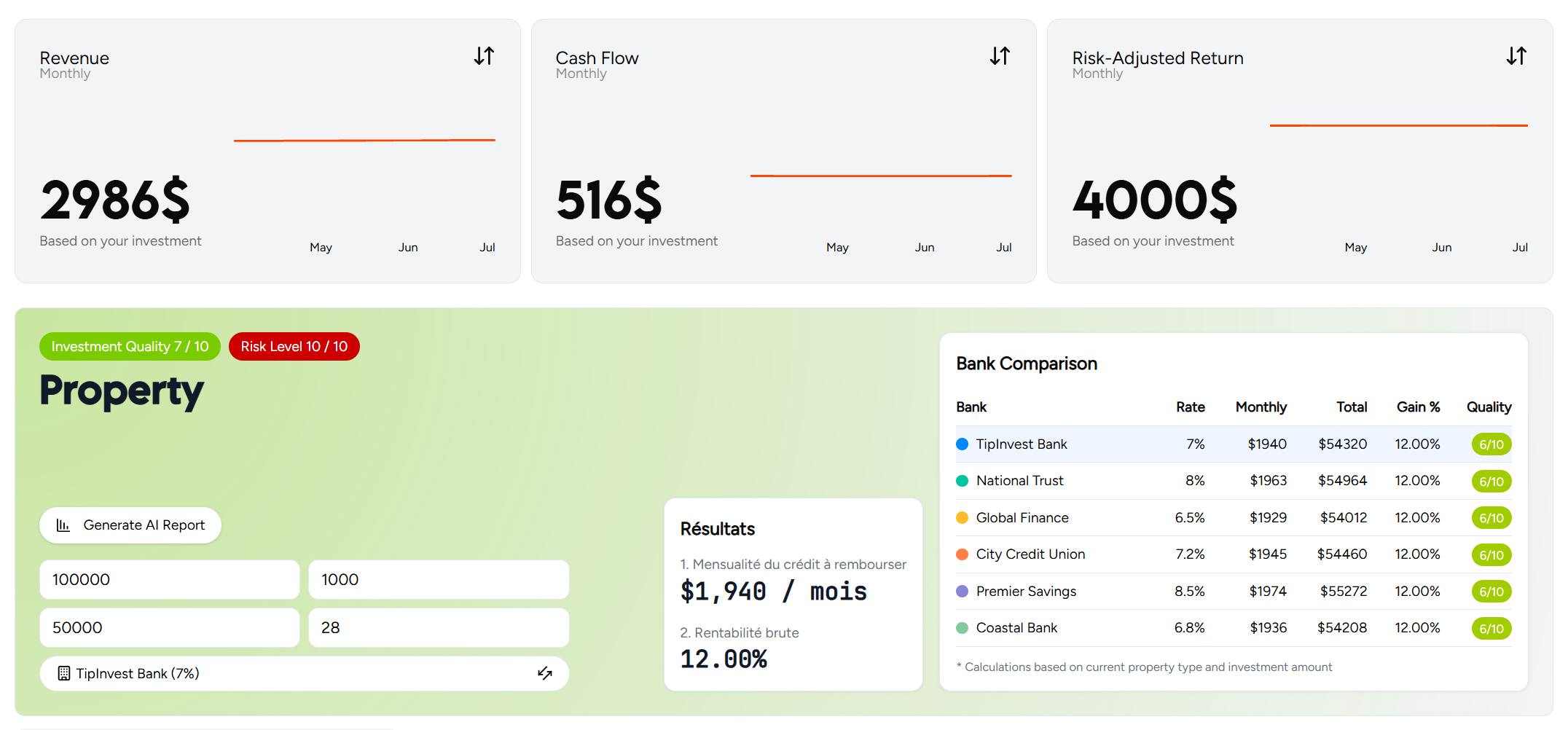Click the Risk Level 10 / 10 badge
Screen dimensions: 1568x730
(294, 347)
